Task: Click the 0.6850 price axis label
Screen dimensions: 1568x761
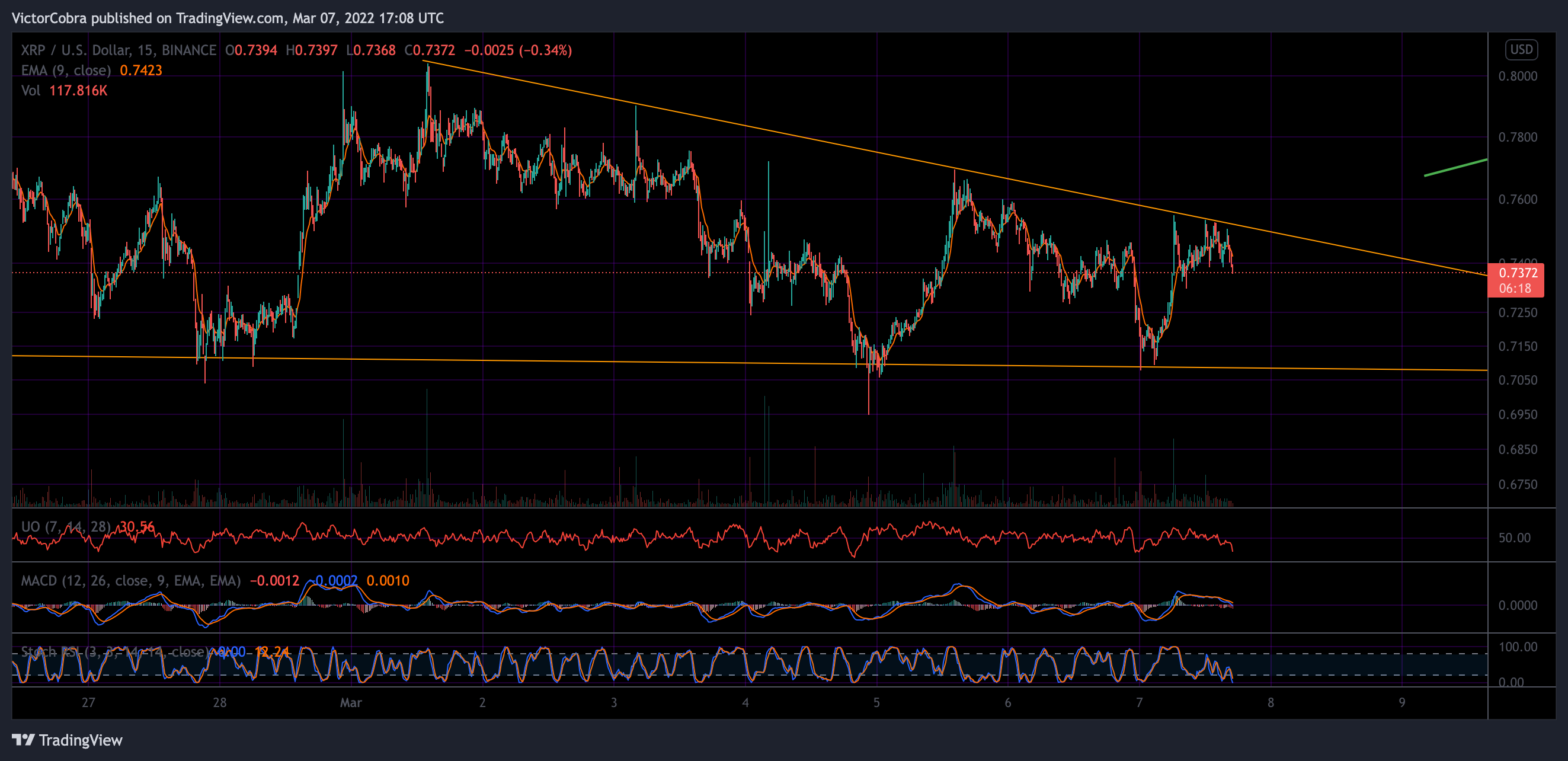Action: click(x=1517, y=449)
